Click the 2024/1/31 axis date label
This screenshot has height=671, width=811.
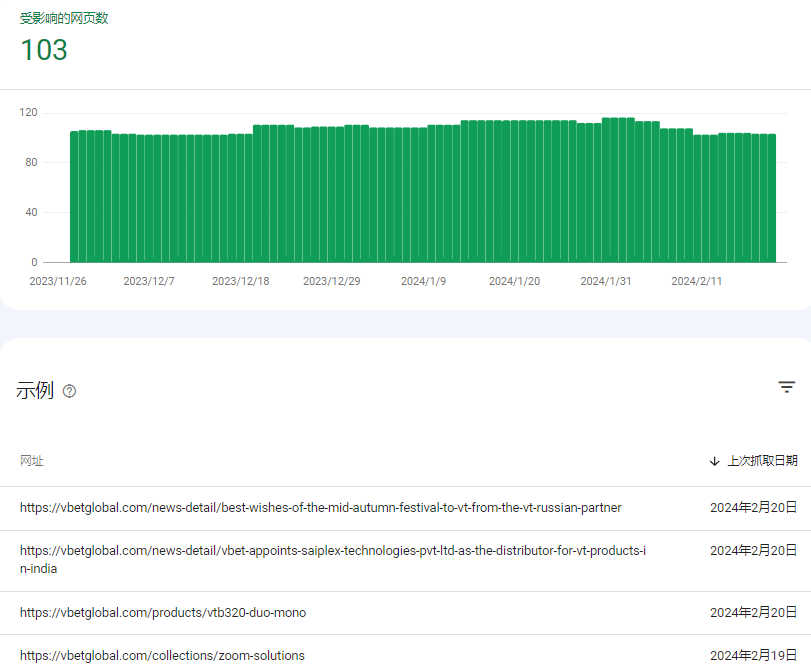(x=606, y=281)
